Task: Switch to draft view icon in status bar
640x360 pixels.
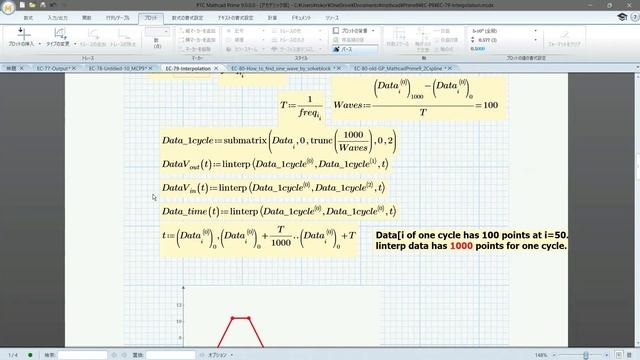Action: 629,355
